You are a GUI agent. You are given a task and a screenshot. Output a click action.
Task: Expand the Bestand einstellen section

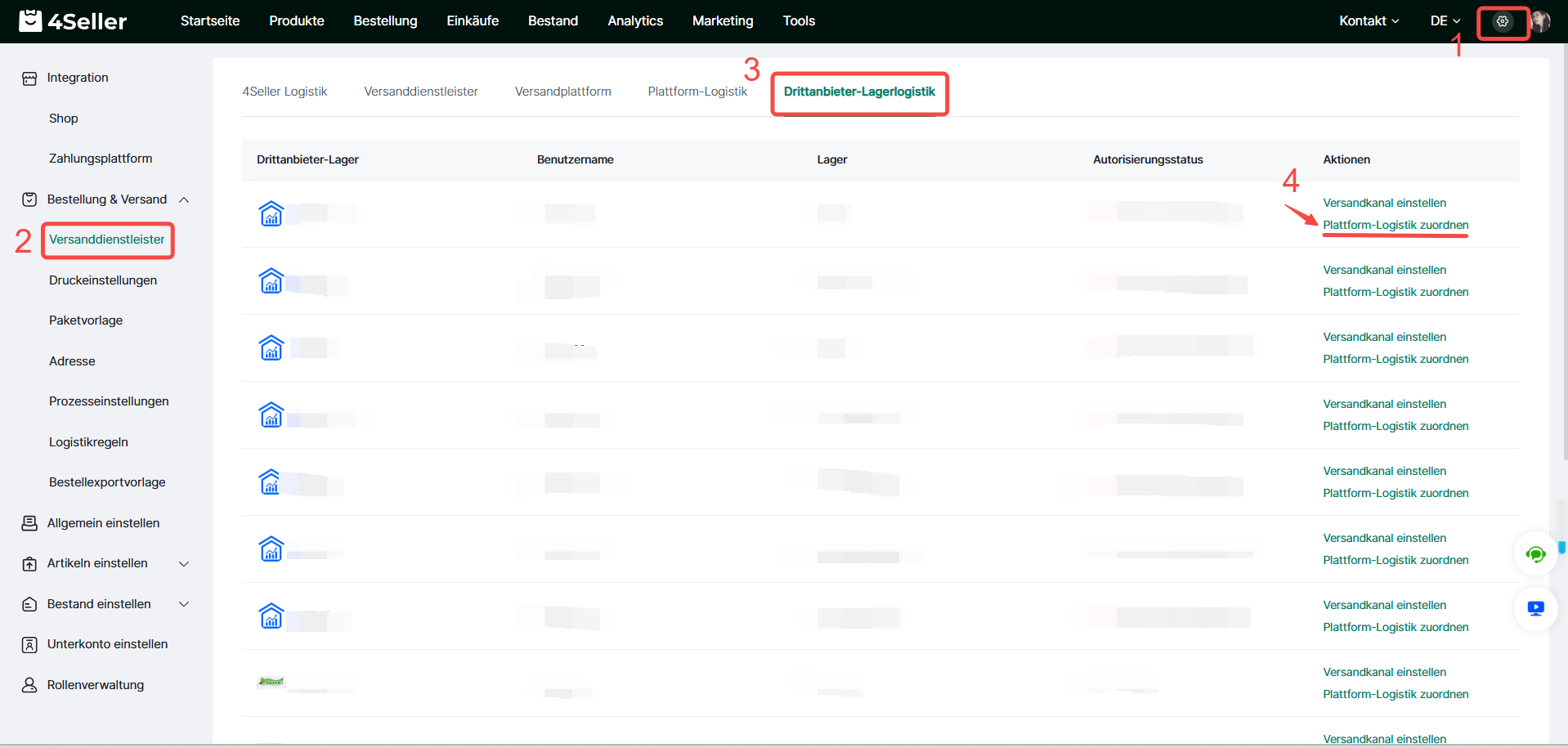coord(184,604)
